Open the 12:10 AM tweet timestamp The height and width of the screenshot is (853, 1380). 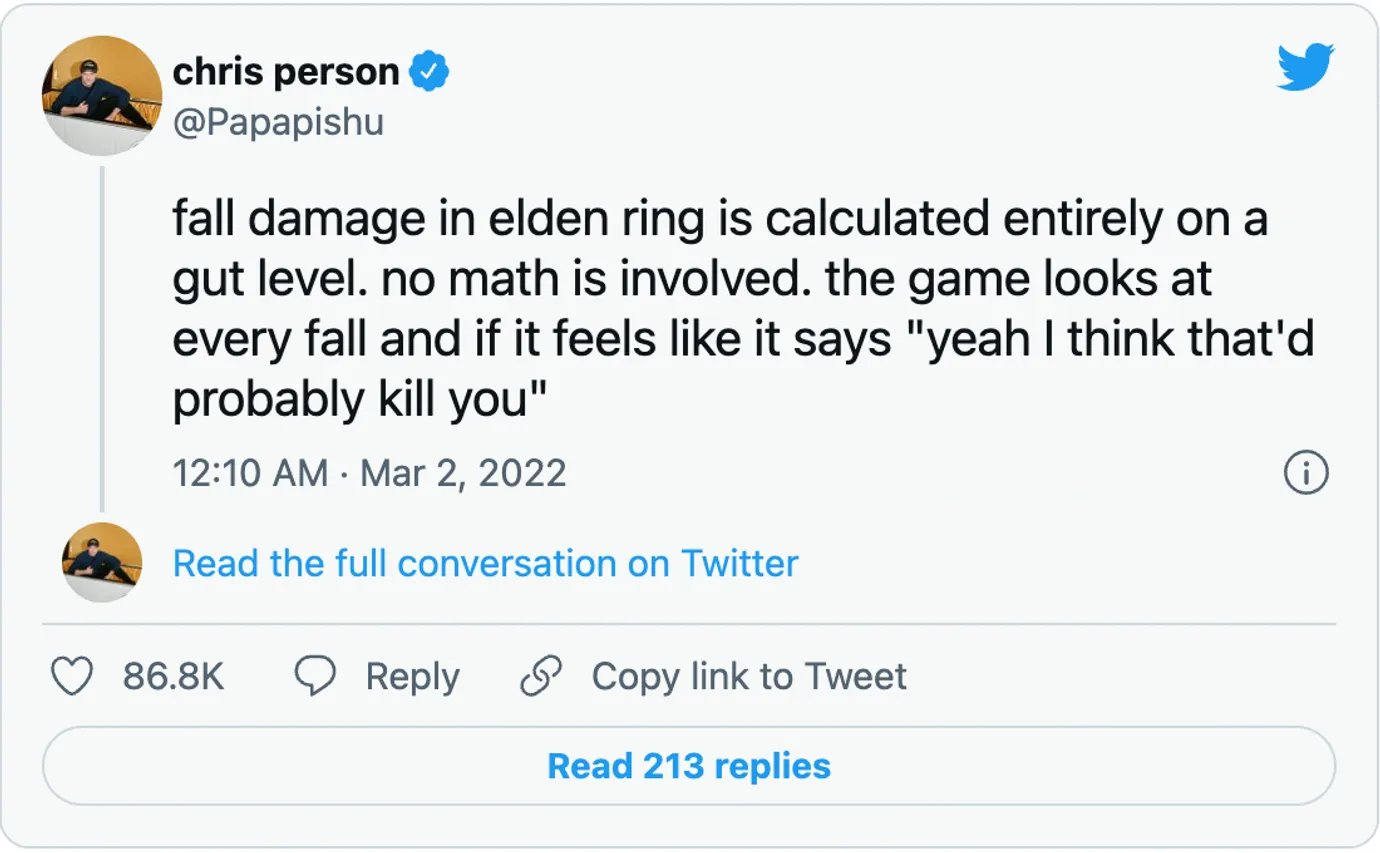(x=250, y=472)
